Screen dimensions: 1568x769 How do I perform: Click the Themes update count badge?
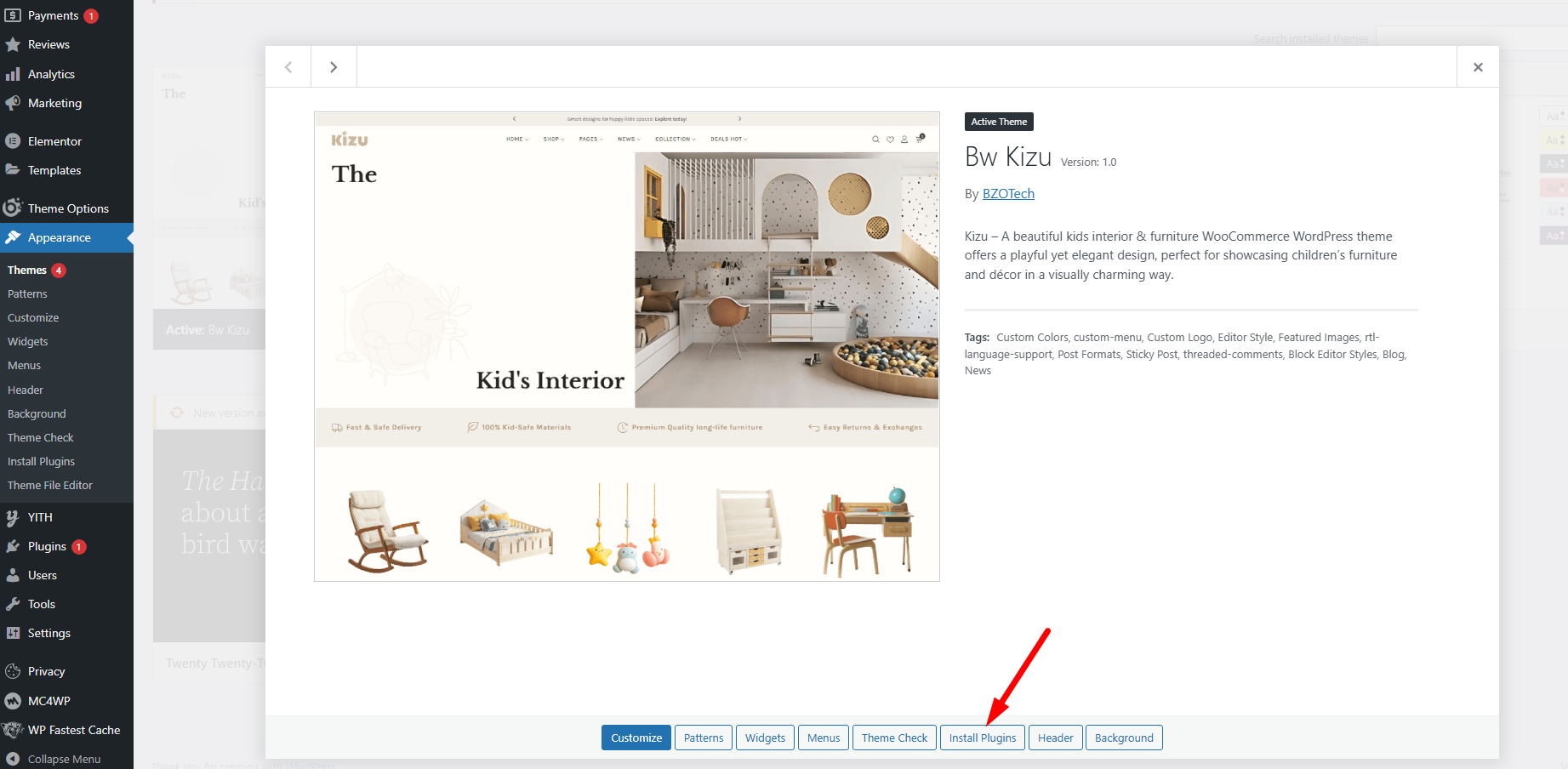click(59, 271)
